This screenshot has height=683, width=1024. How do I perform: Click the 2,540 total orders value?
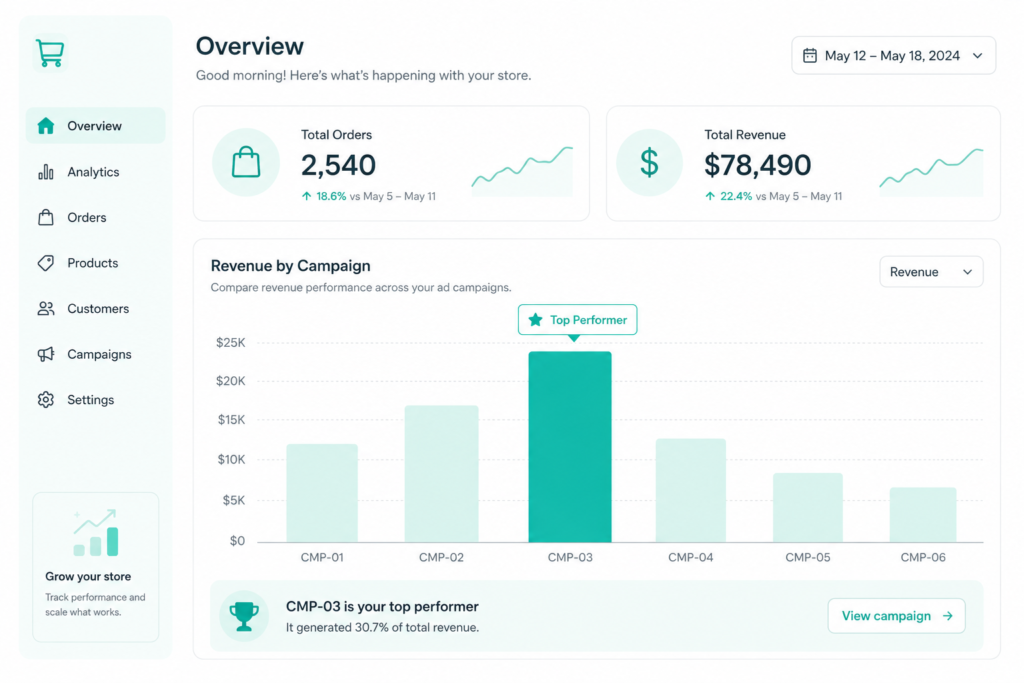pos(338,165)
